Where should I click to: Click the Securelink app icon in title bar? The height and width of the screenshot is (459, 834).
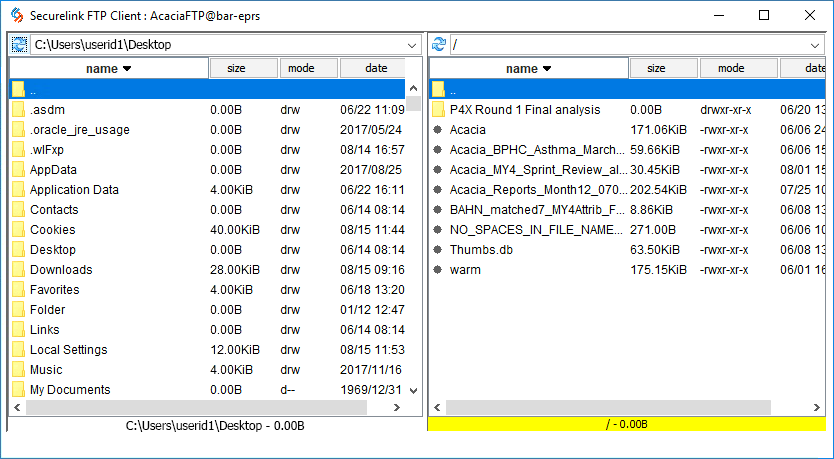(16, 15)
